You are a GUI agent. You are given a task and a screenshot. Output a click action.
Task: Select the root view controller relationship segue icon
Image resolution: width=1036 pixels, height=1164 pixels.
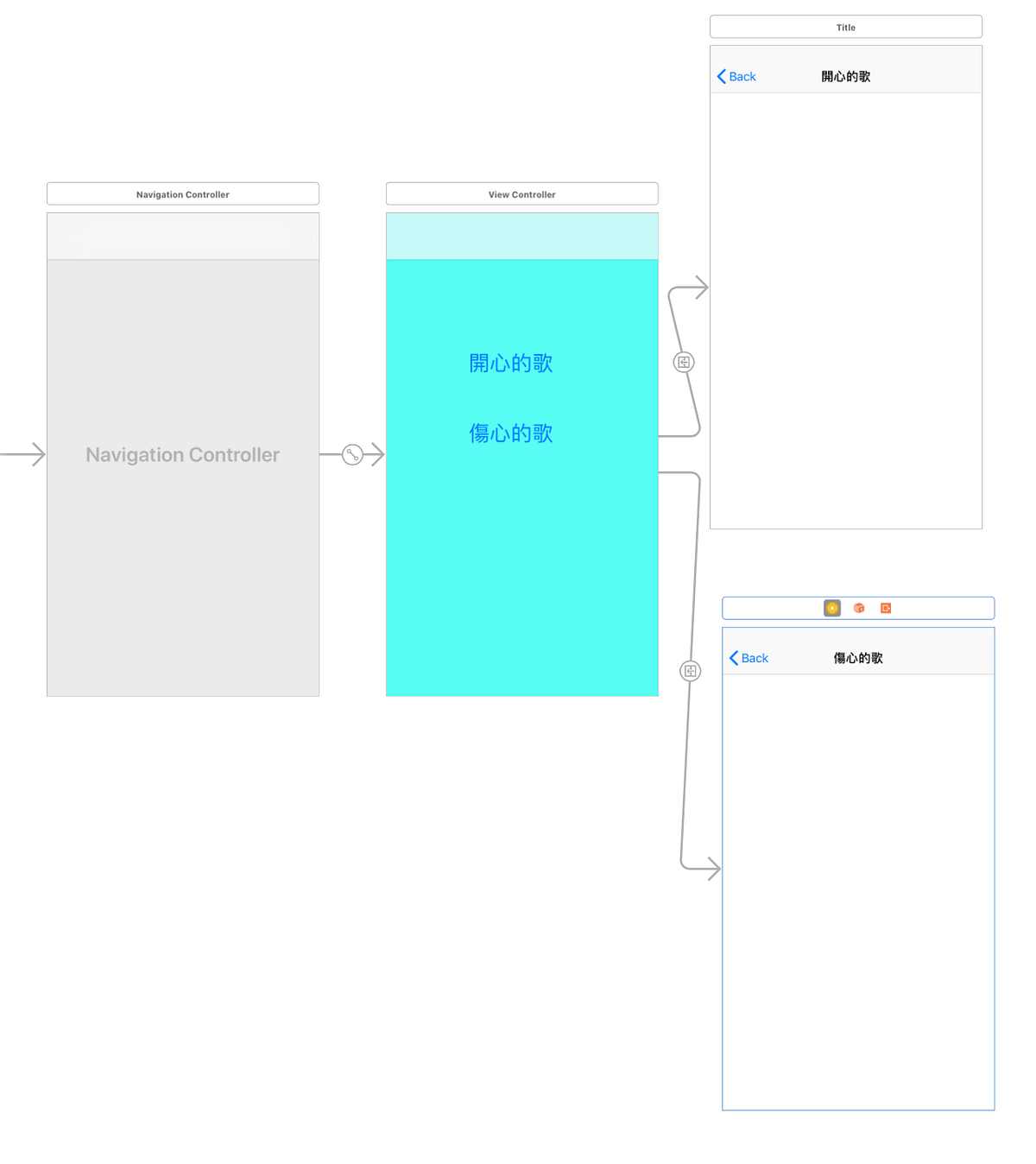coord(352,454)
